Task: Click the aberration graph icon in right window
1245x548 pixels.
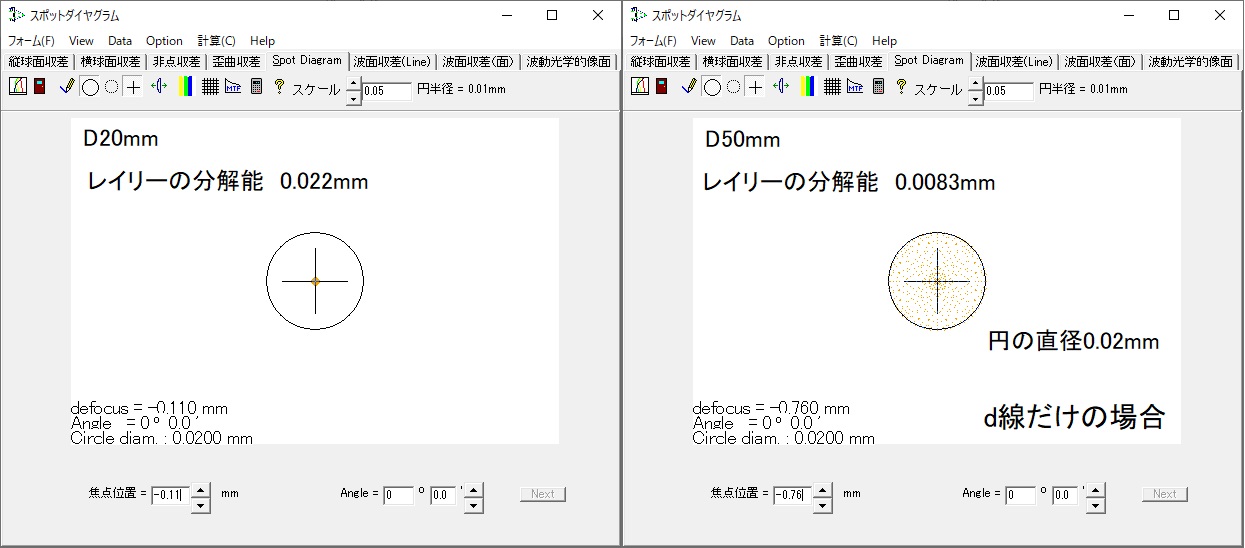Action: 640,86
